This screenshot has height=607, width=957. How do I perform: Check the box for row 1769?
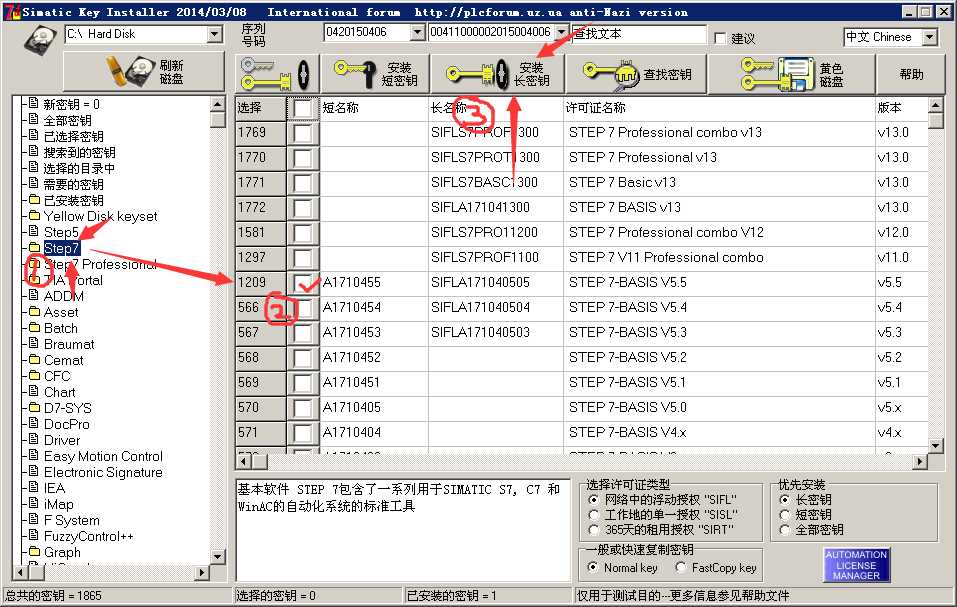303,133
